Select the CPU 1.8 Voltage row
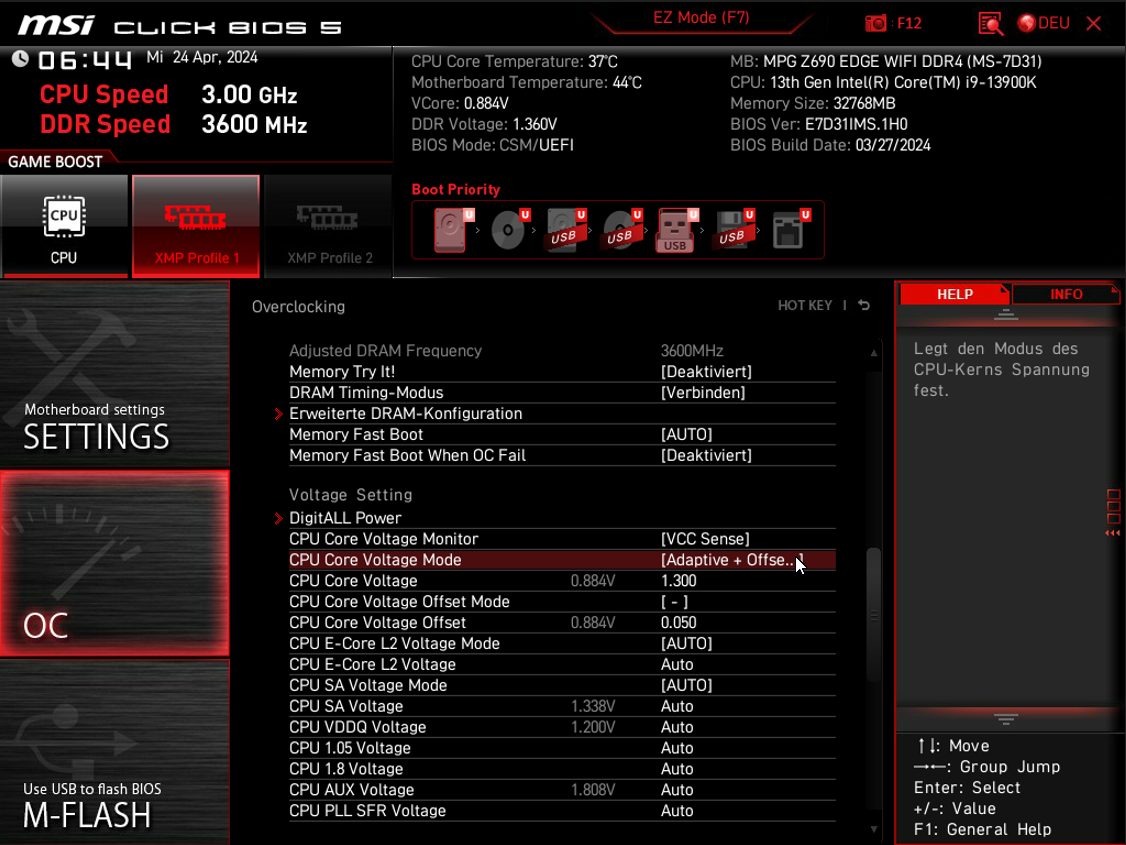 click(x=562, y=769)
